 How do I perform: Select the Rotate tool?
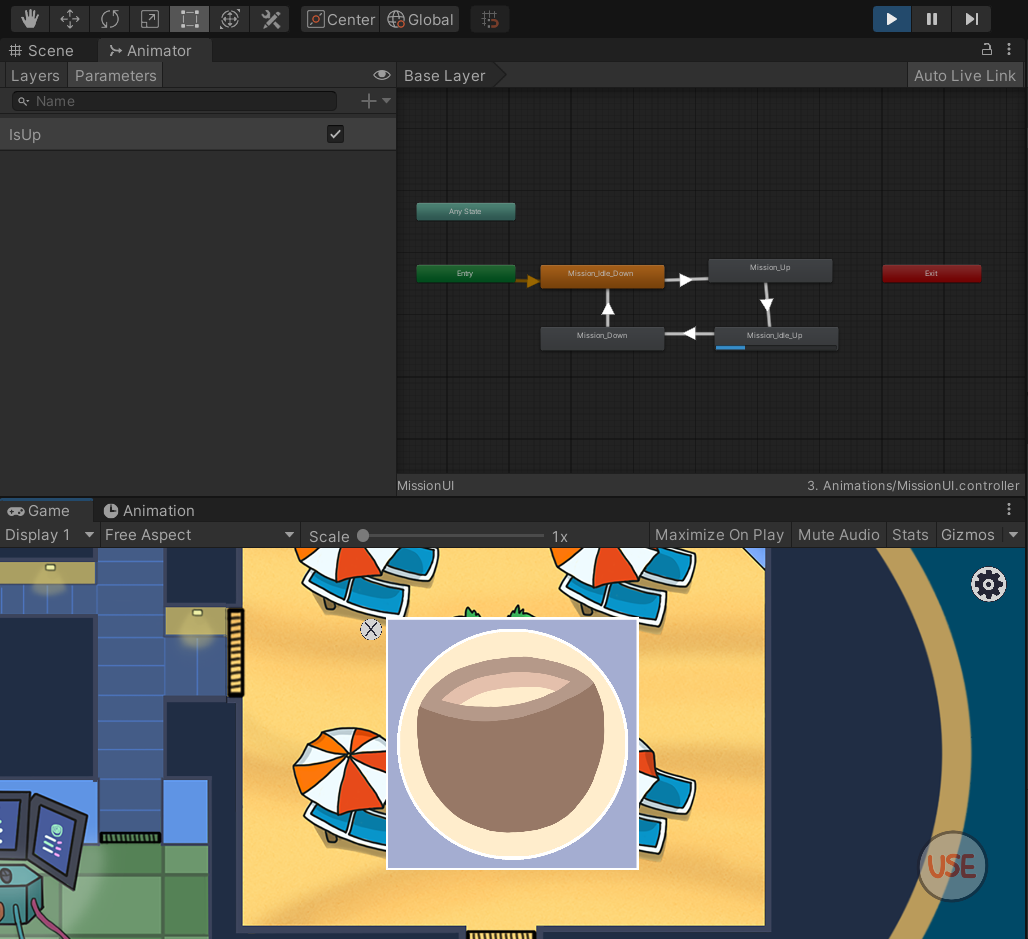coord(110,19)
